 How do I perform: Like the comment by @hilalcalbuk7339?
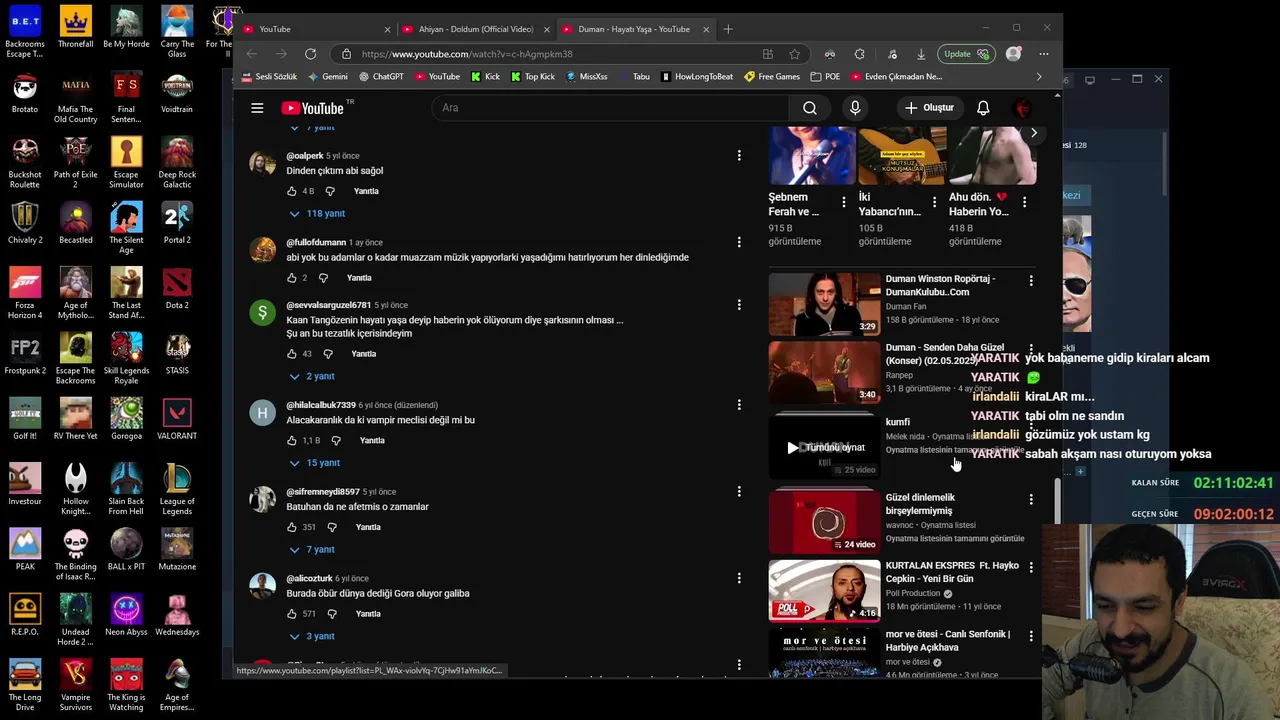[x=292, y=441]
